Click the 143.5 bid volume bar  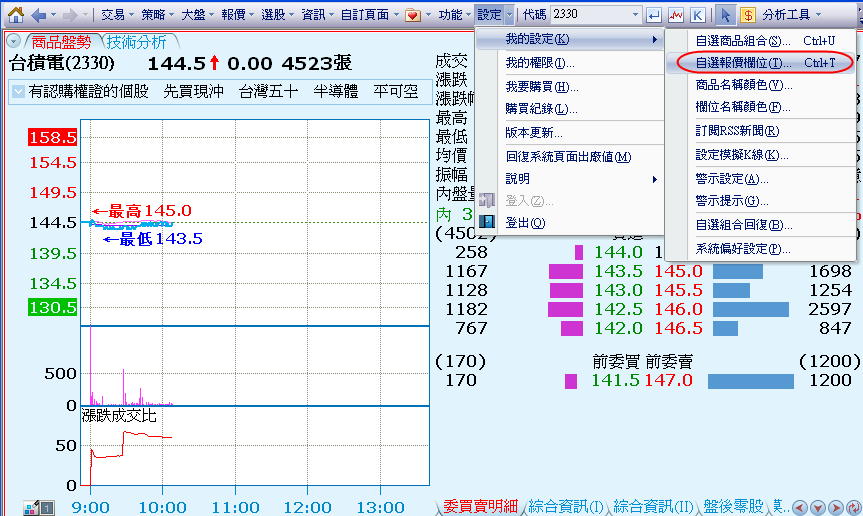coord(566,271)
